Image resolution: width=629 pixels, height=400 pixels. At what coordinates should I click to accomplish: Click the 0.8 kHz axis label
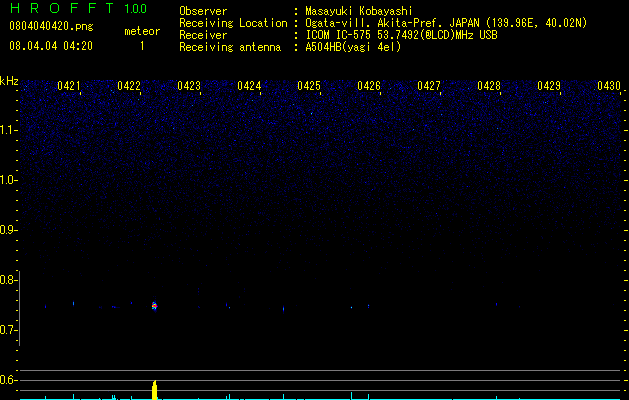pyautogui.click(x=8, y=280)
